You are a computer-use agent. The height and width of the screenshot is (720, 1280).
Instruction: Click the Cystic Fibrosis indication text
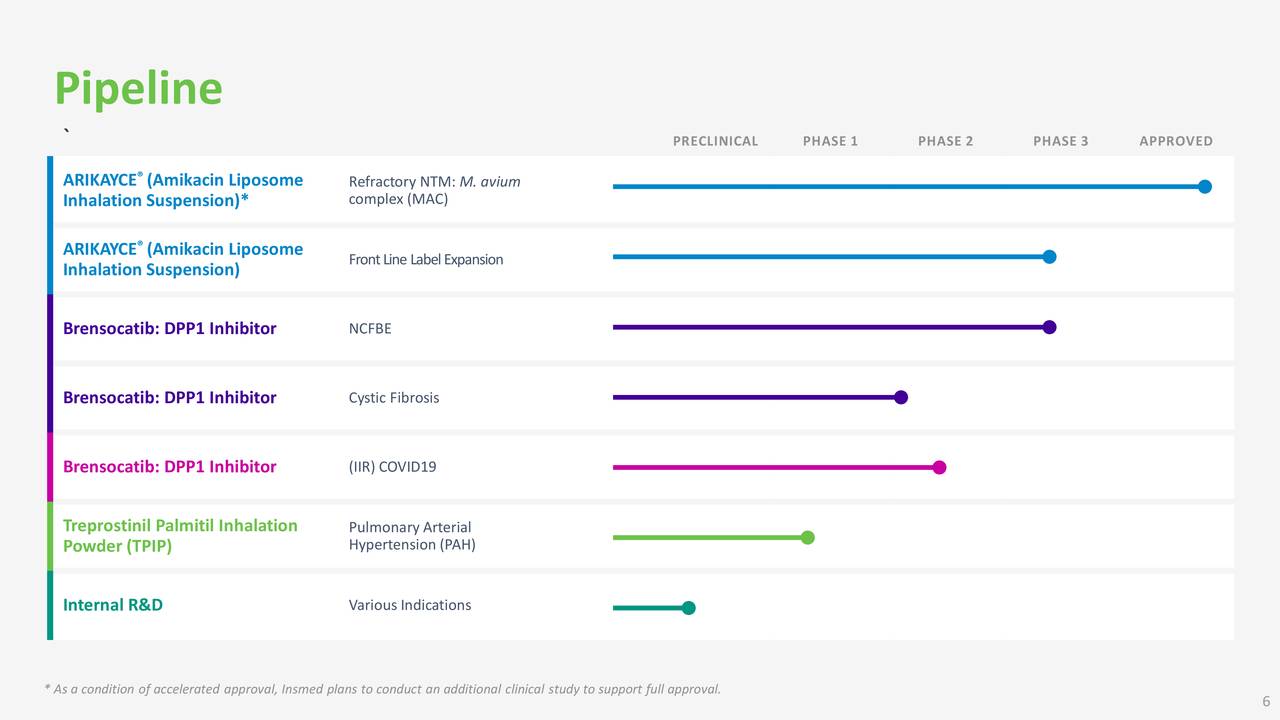click(x=393, y=397)
